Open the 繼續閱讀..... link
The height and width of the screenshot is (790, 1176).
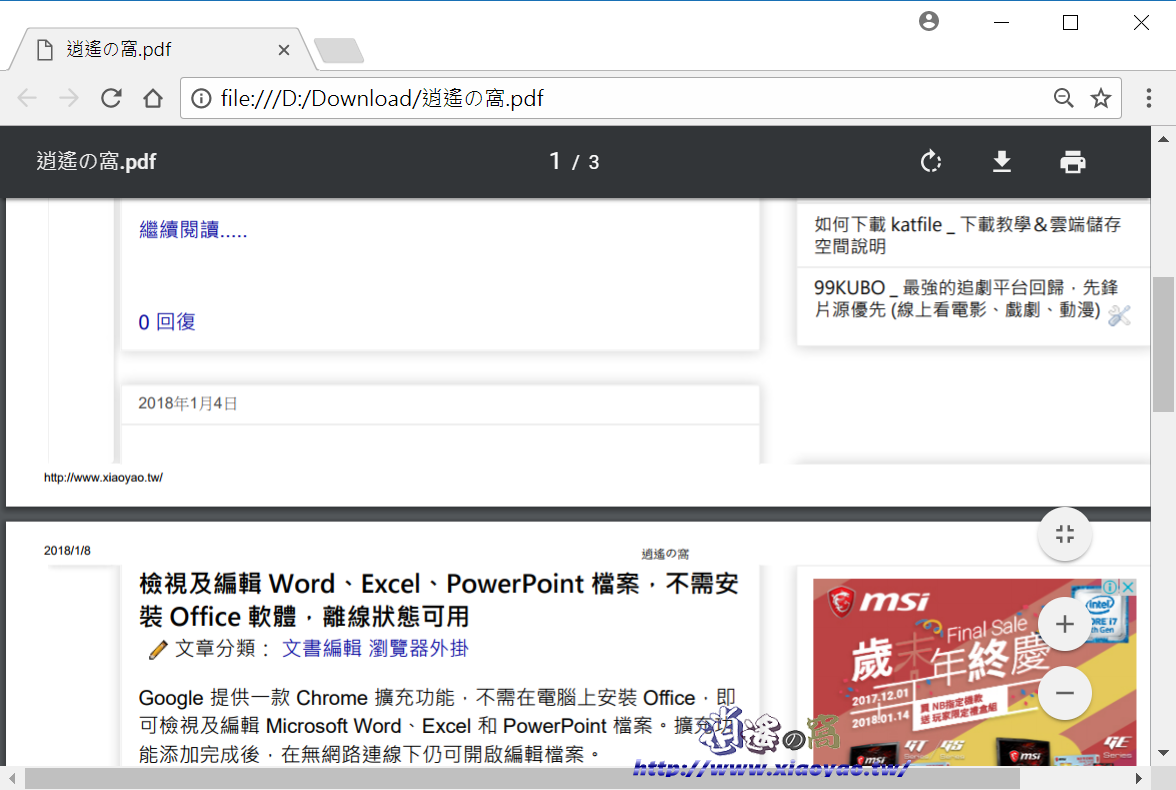pos(193,230)
